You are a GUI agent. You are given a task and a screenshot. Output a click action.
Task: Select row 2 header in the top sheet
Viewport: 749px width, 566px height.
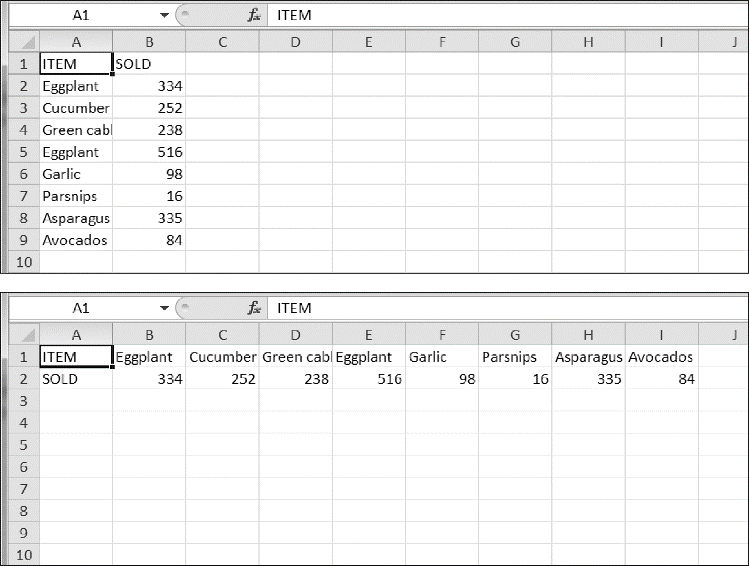tap(24, 86)
